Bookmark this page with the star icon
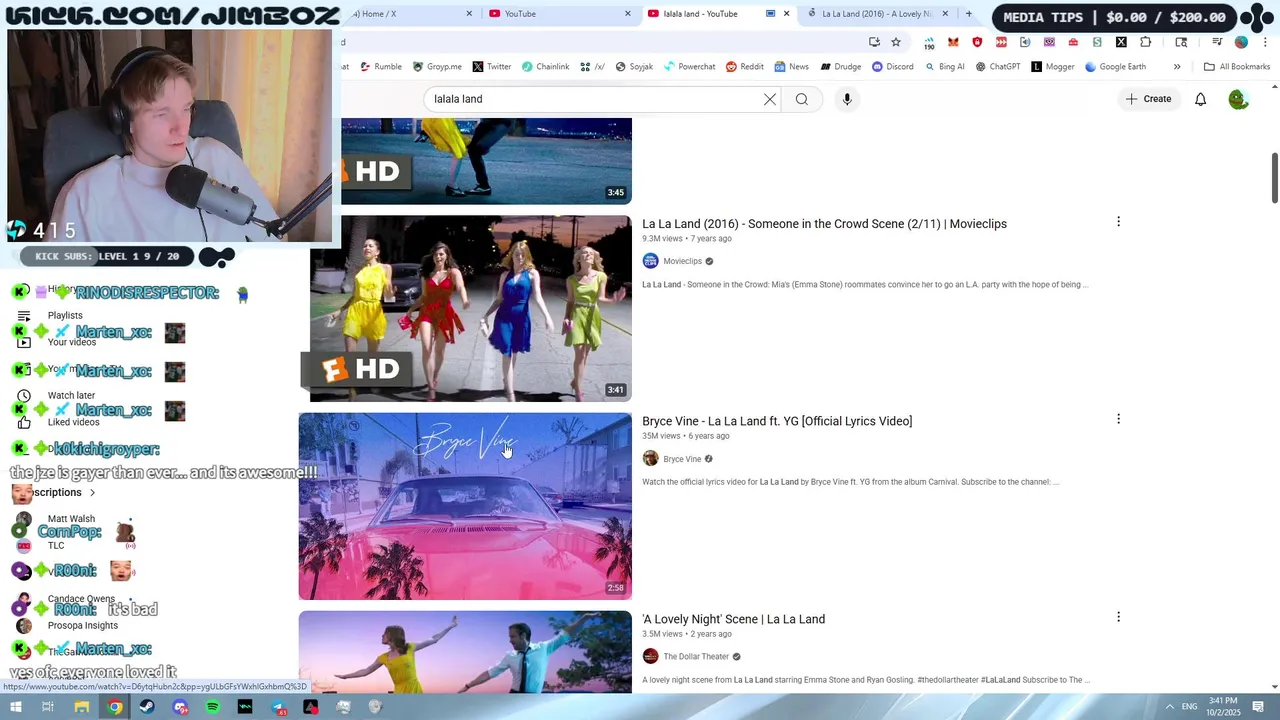The image size is (1280, 720). pyautogui.click(x=896, y=42)
